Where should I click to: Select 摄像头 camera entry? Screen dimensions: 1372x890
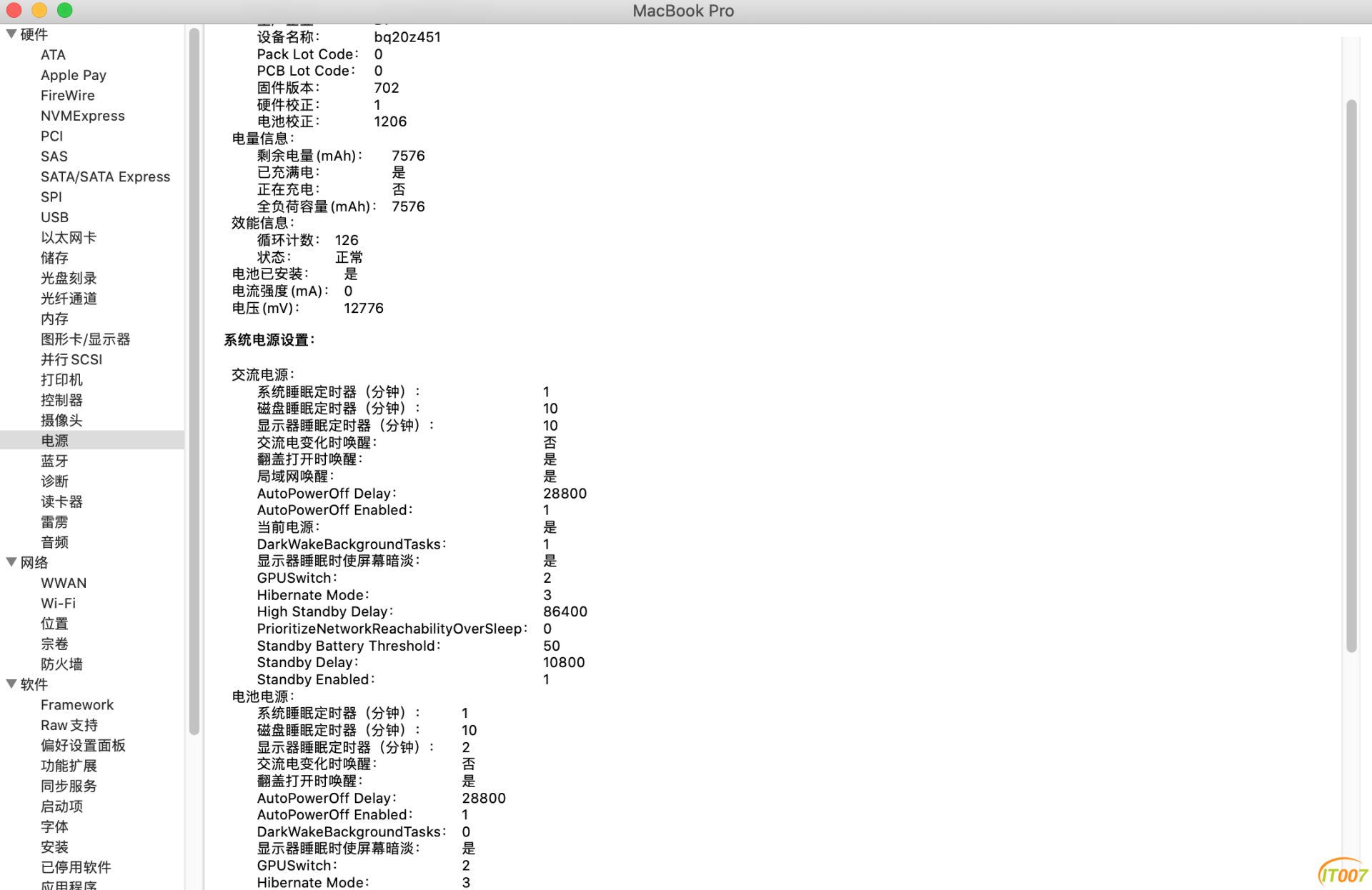61,421
